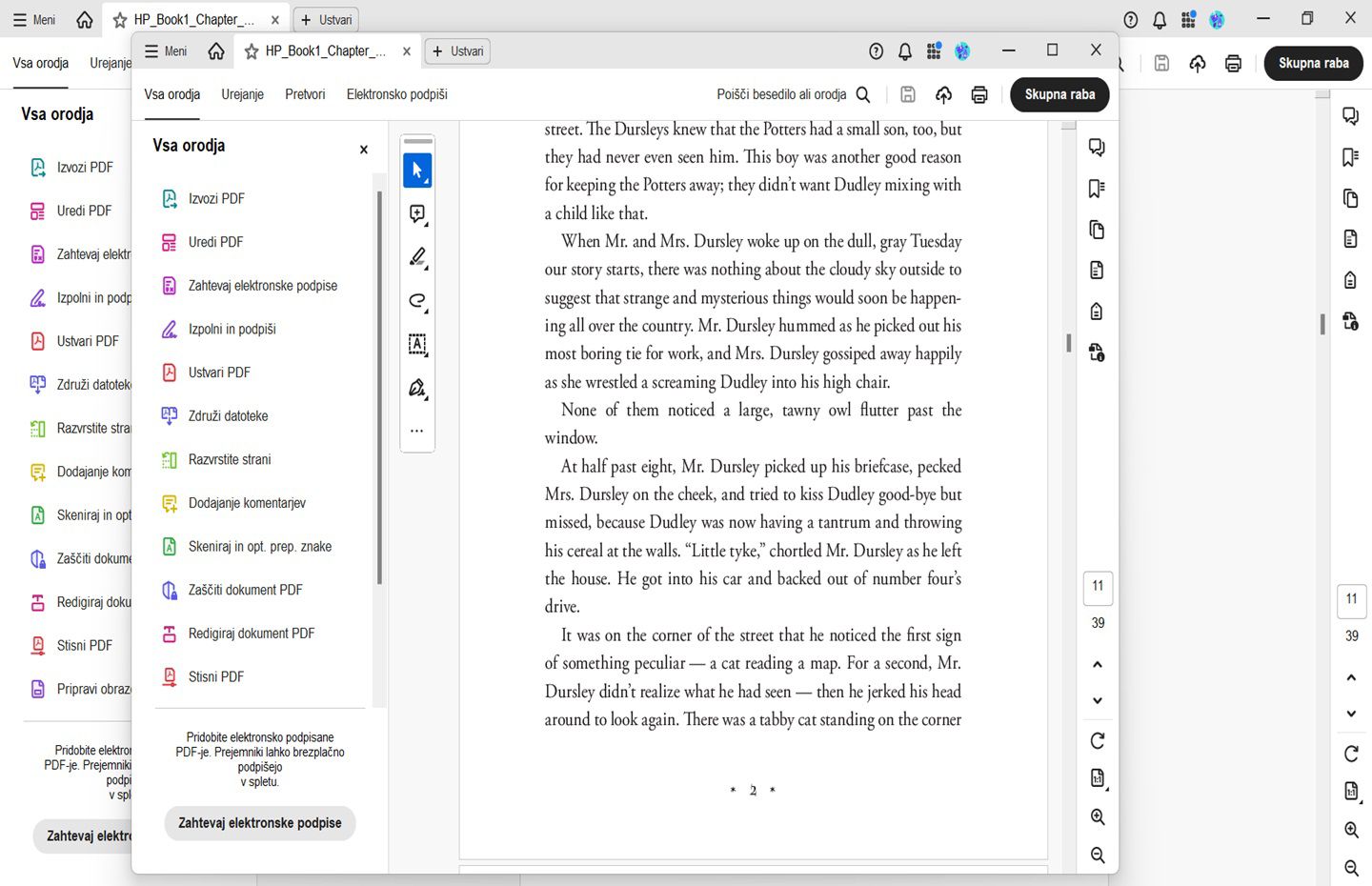
Task: Click '+ Ustvari' button in front window
Action: (458, 51)
